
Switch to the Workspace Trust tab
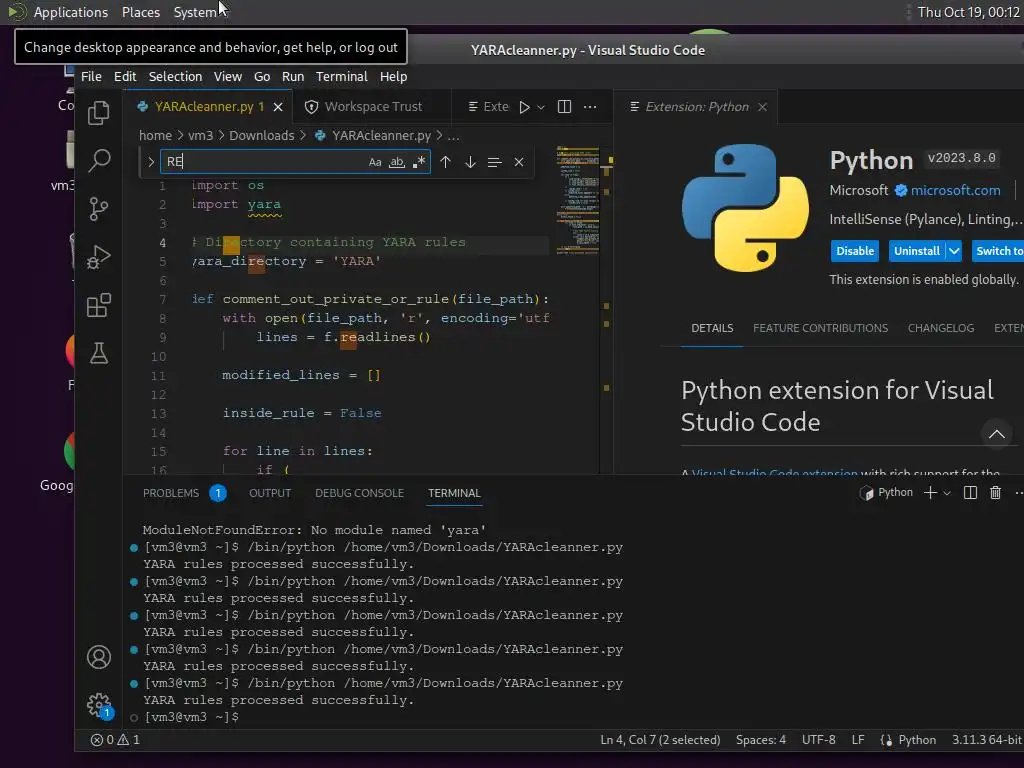click(371, 107)
